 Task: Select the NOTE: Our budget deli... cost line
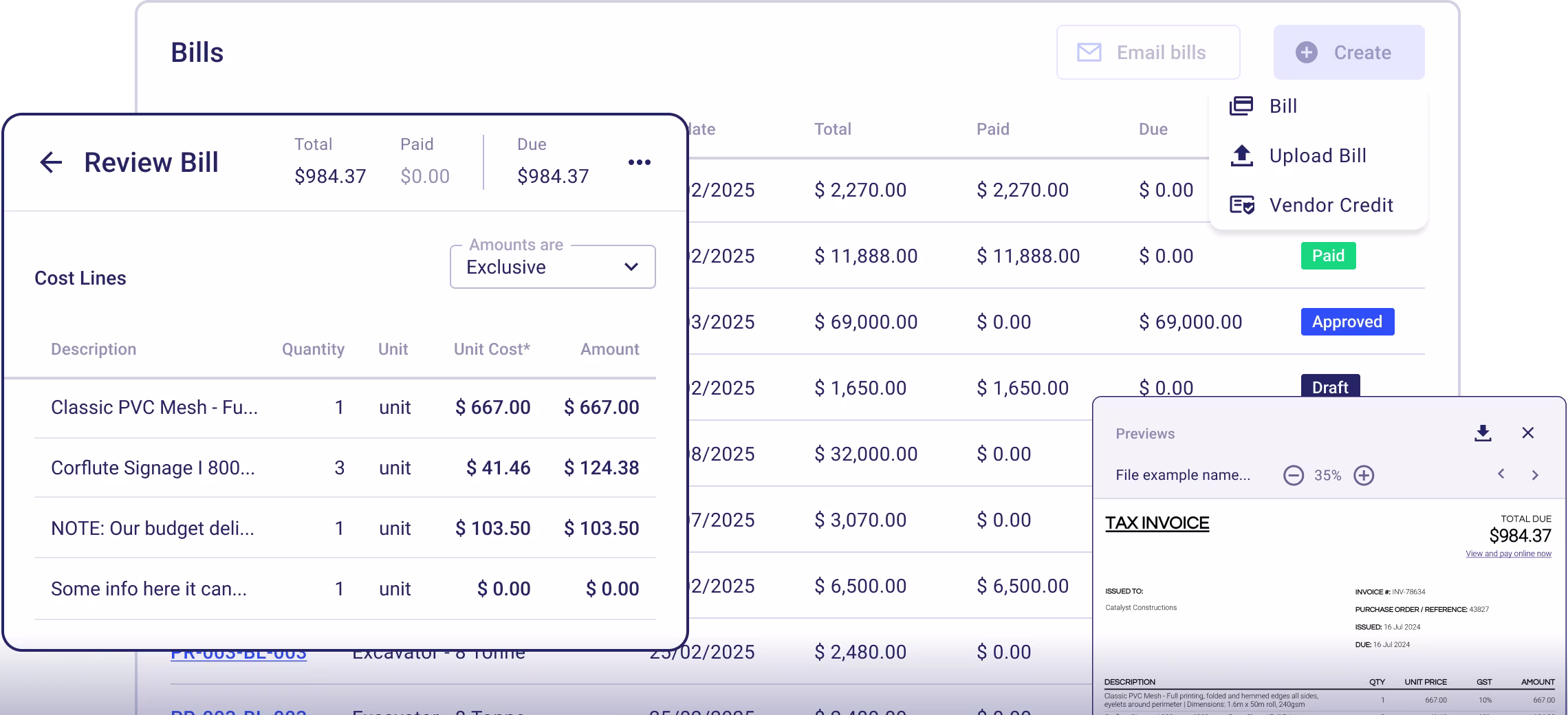click(345, 529)
